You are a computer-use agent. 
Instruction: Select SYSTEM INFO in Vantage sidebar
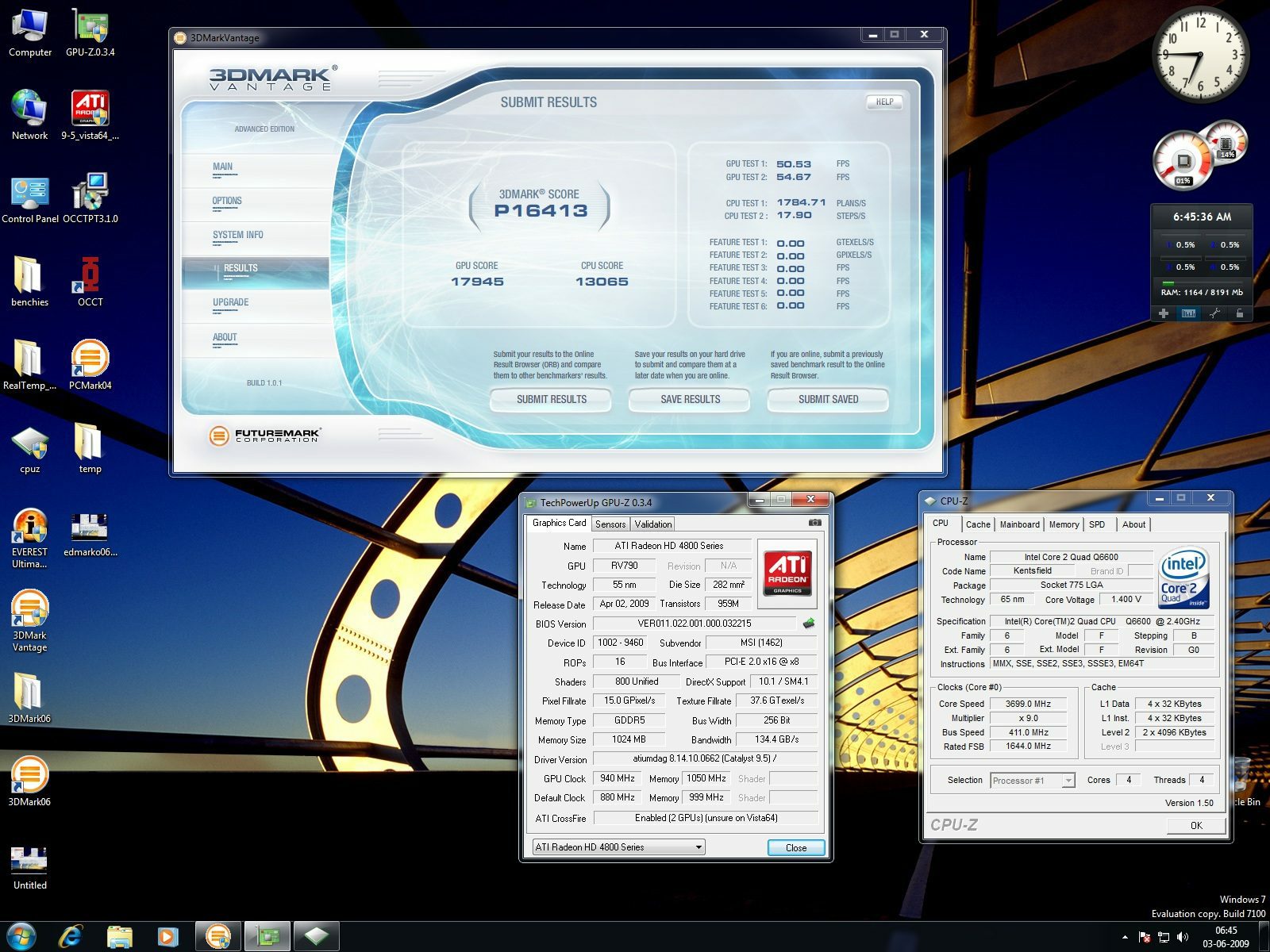tap(237, 235)
